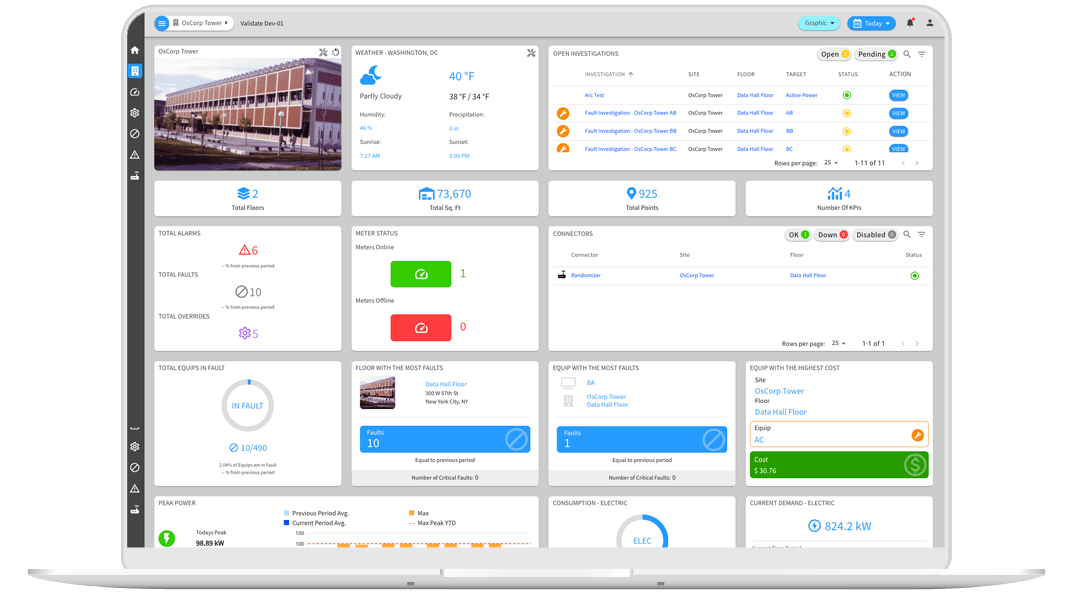
Task: Open the Graphic view dropdown
Action: [x=819, y=23]
